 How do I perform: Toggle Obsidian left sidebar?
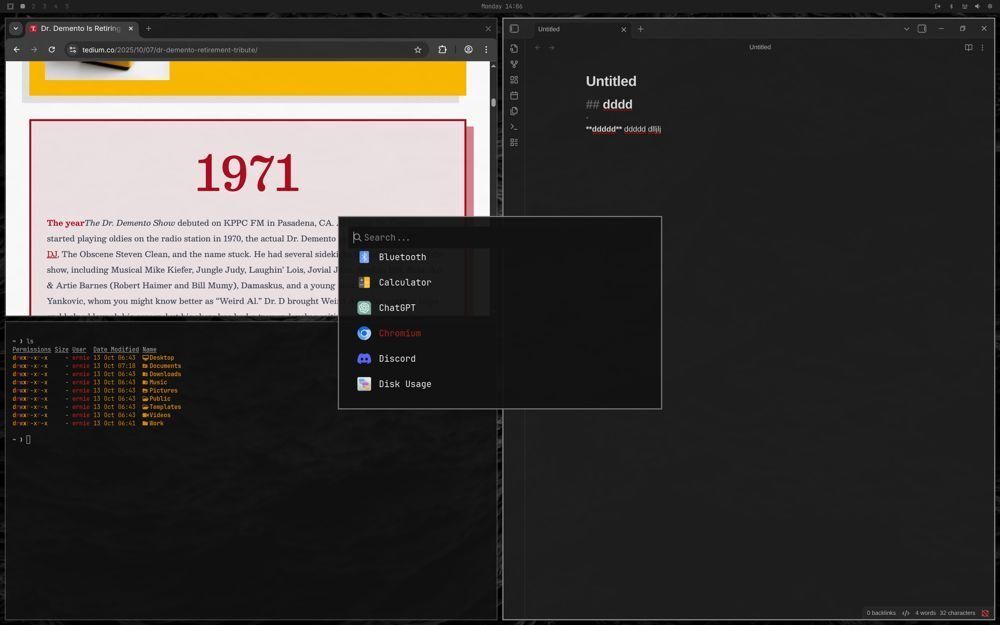click(514, 29)
